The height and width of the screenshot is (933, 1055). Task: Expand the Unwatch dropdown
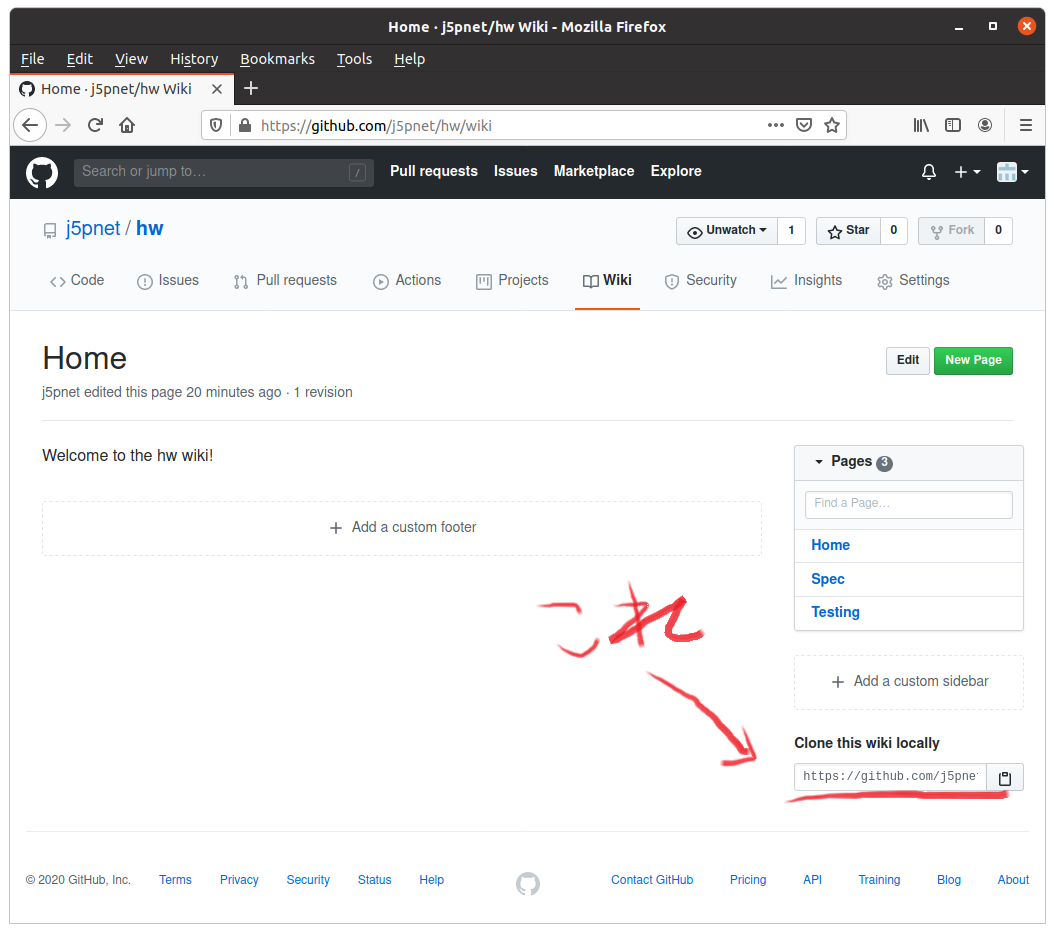727,231
